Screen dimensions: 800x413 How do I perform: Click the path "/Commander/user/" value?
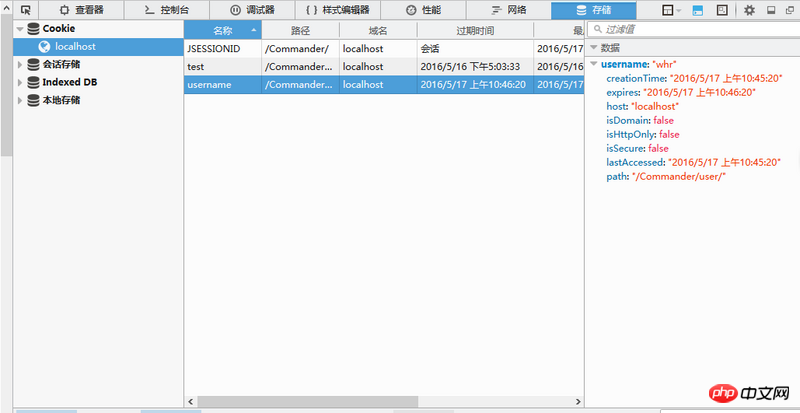coord(679,177)
